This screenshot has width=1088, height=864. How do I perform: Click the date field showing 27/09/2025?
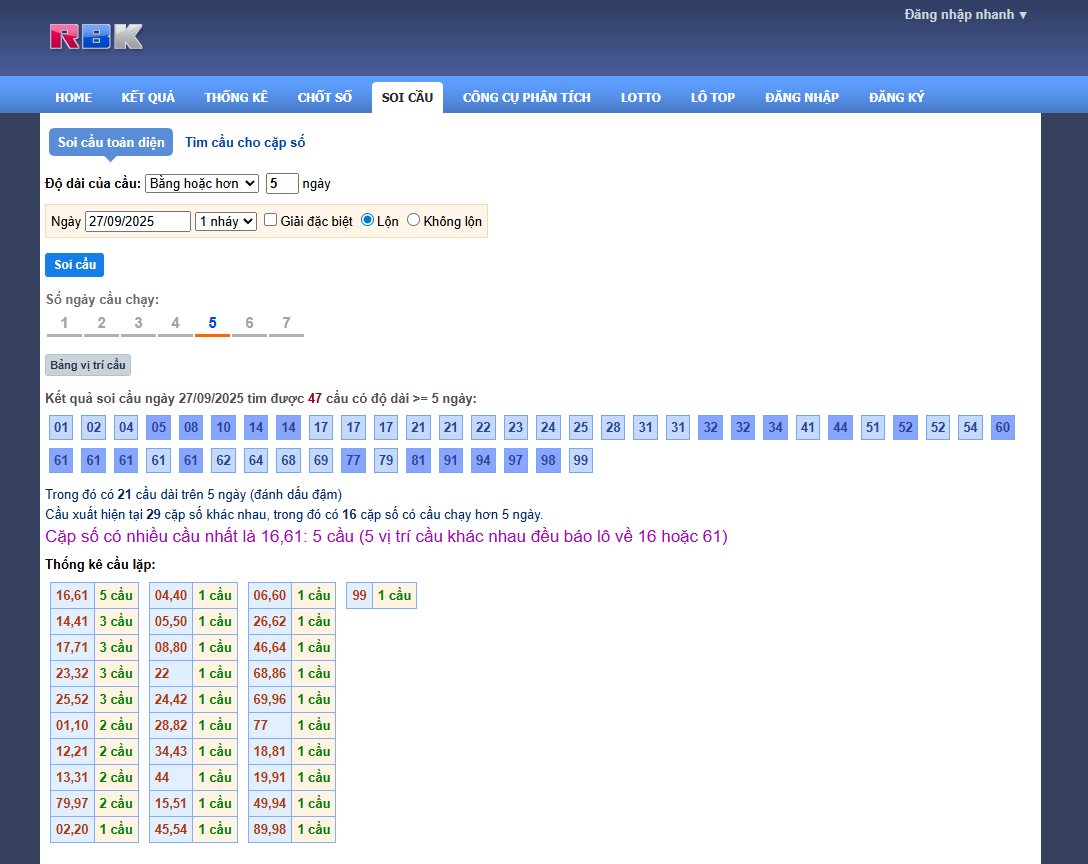click(x=138, y=221)
